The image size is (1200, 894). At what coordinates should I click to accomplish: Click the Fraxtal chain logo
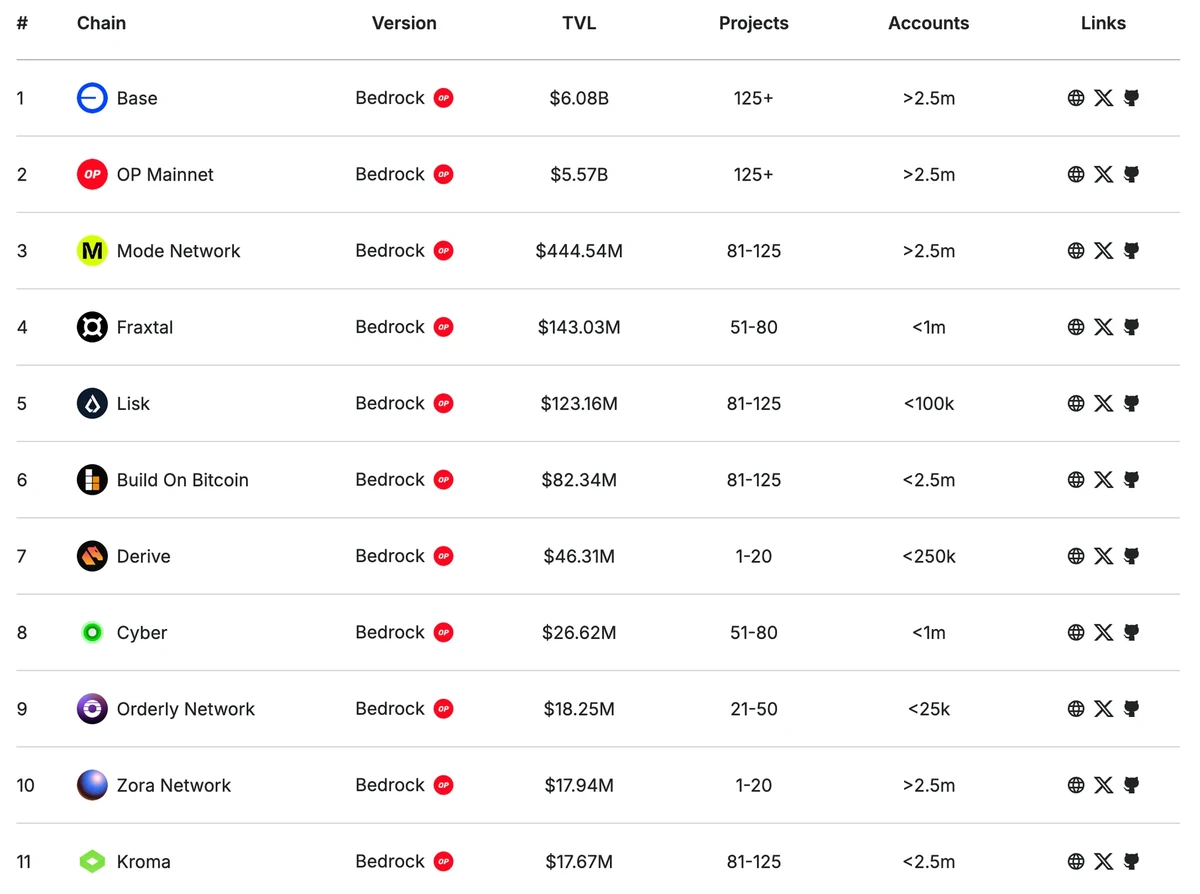coord(92,327)
